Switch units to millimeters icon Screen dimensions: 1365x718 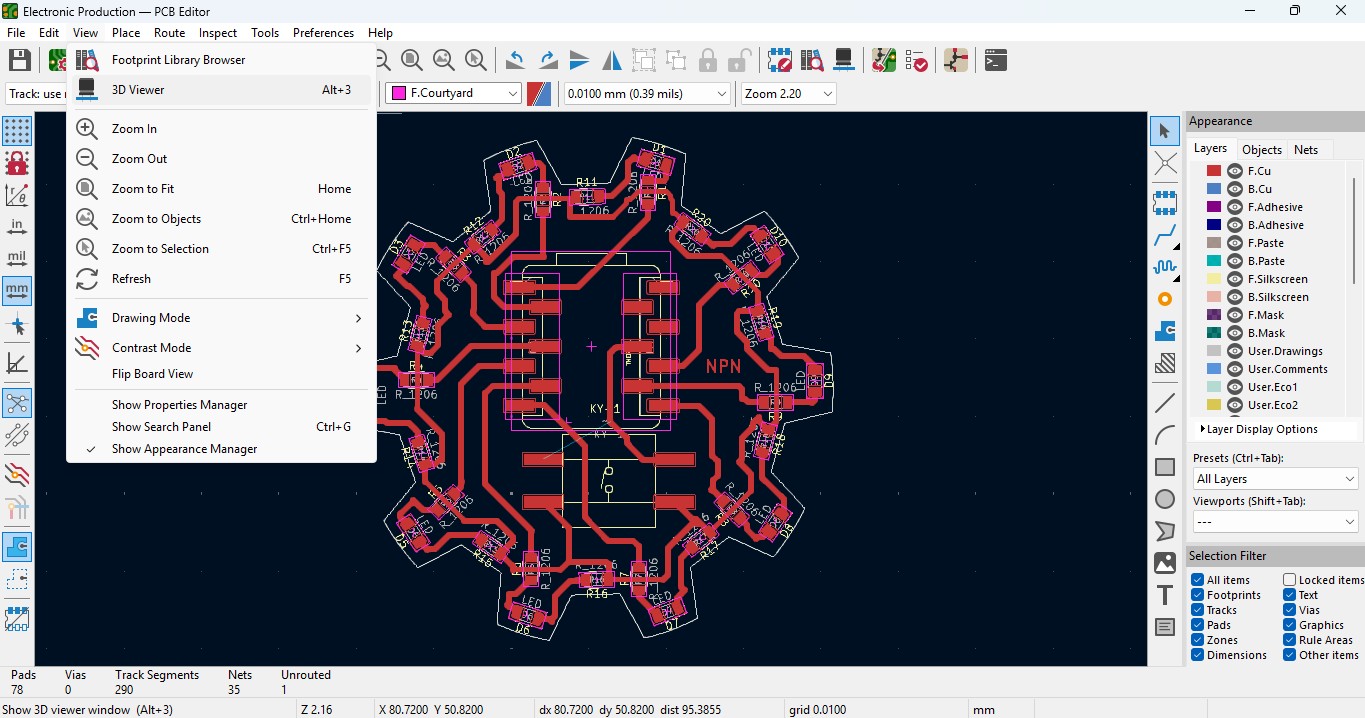17,291
